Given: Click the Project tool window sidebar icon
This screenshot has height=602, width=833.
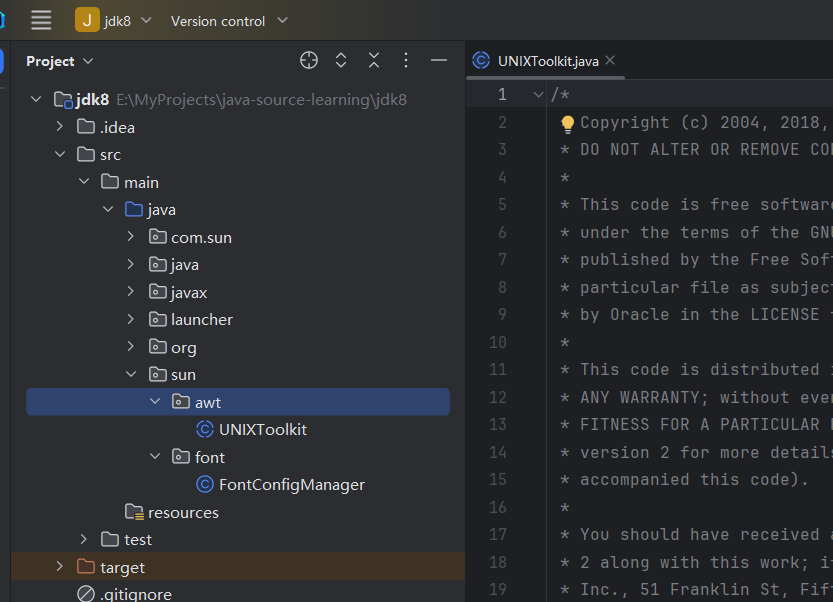Looking at the screenshot, I should [3, 61].
